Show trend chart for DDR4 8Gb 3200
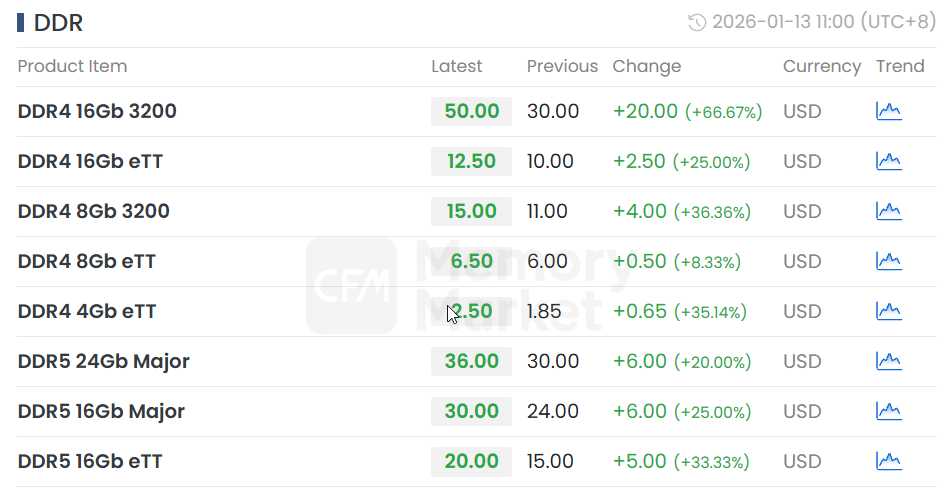 click(888, 211)
